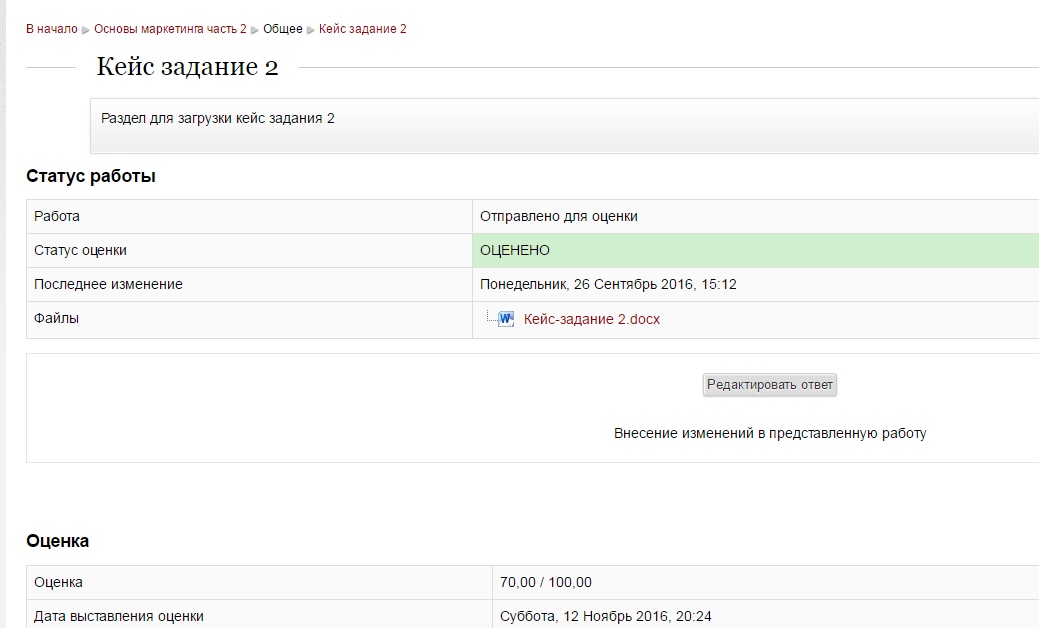Click the «Оценка» section heading
1039x628 pixels.
click(x=57, y=541)
